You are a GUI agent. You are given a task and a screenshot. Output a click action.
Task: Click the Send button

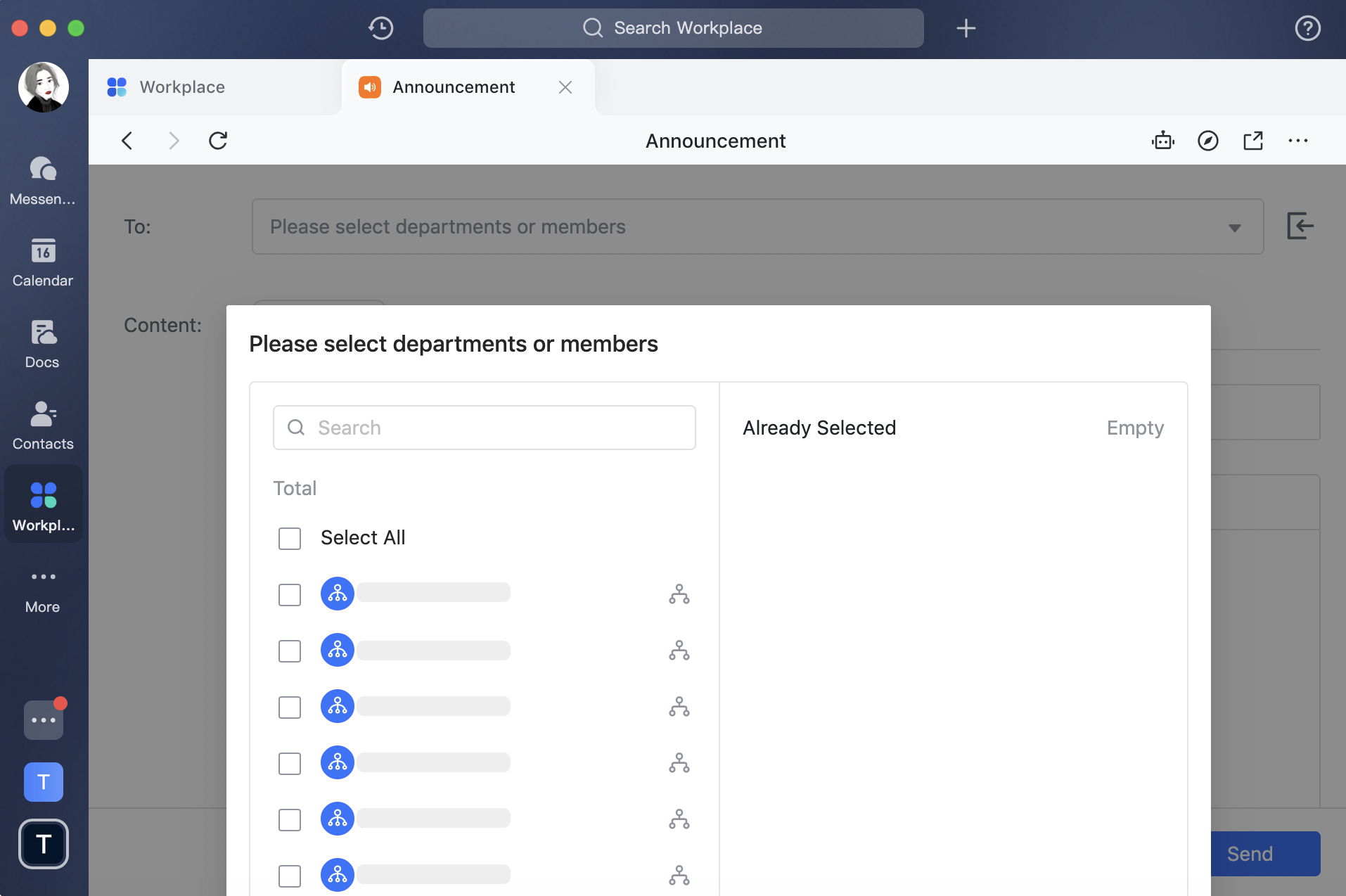pos(1250,853)
